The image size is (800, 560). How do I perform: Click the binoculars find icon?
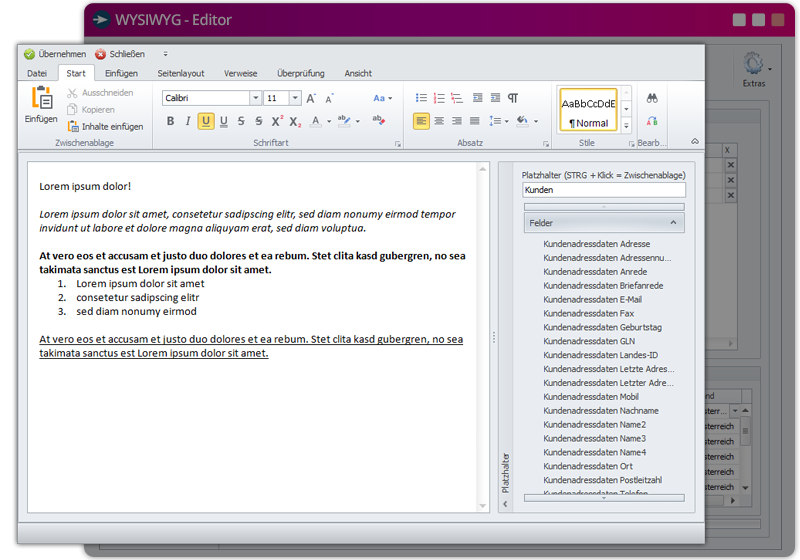[x=652, y=98]
